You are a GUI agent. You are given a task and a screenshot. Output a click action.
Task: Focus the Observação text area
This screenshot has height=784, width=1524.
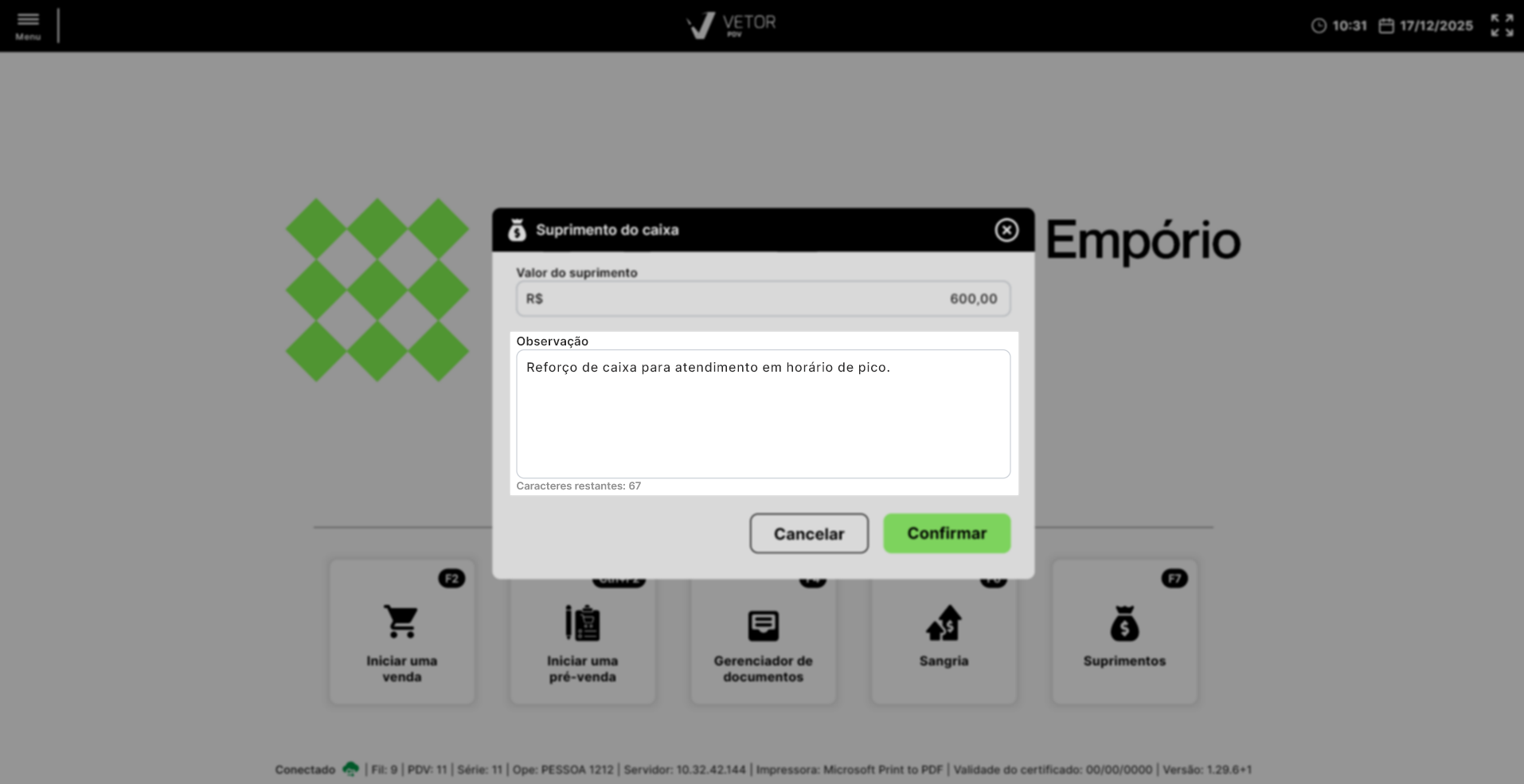[x=763, y=414]
